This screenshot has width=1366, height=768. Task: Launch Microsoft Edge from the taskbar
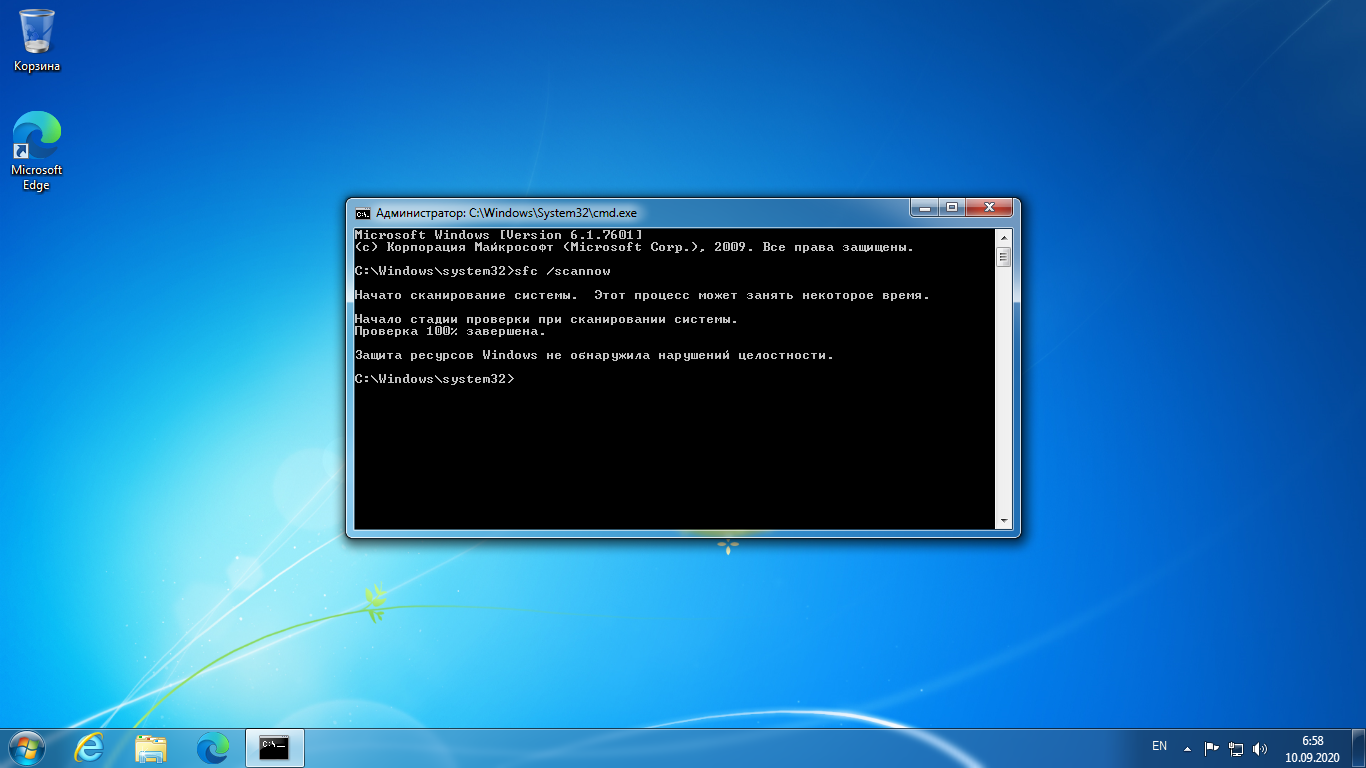tap(213, 748)
